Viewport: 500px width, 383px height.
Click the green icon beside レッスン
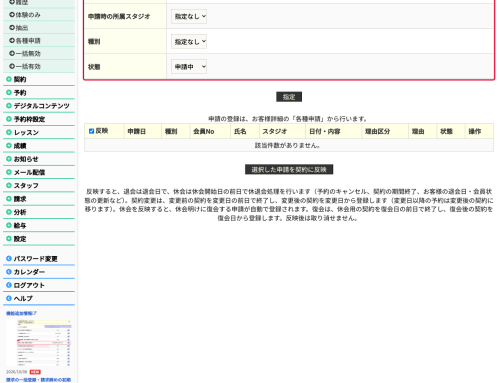9,132
